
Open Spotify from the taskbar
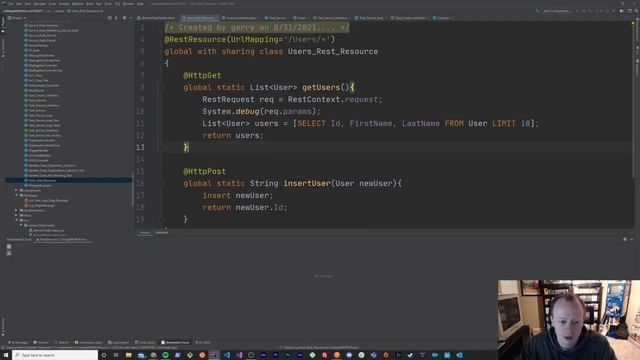[x=165, y=355]
